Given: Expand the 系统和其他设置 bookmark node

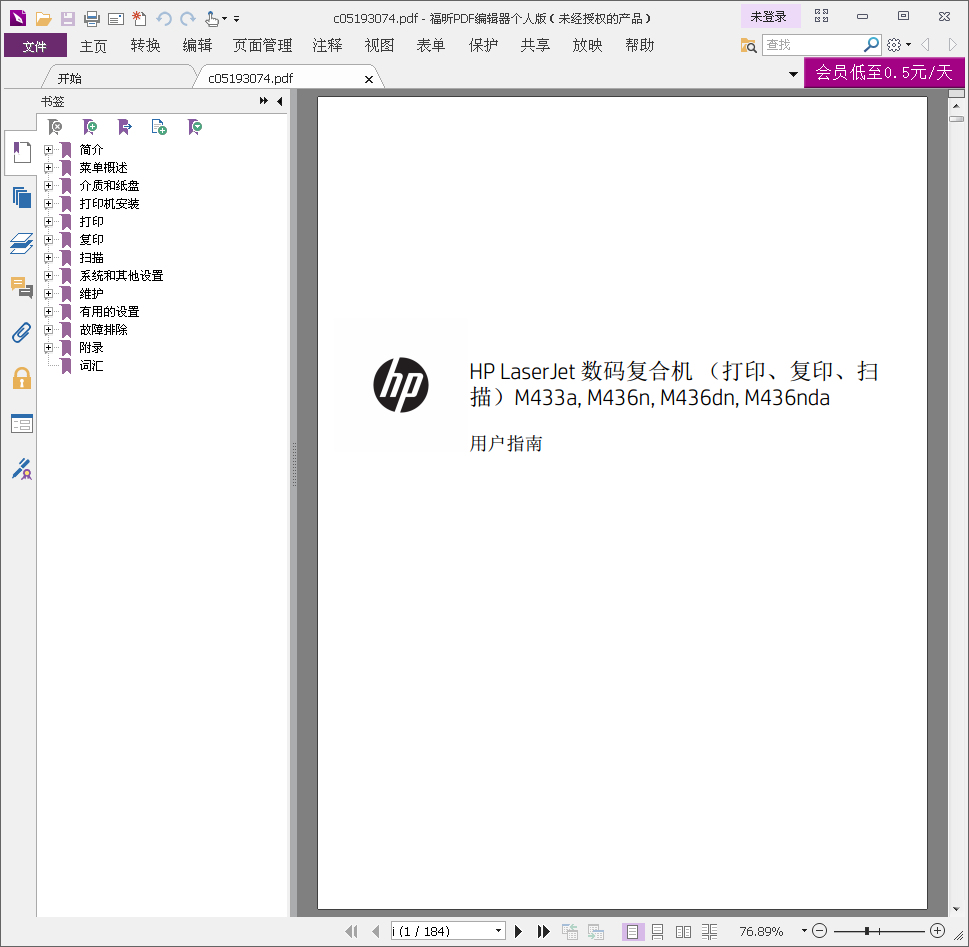Looking at the screenshot, I should pos(48,276).
